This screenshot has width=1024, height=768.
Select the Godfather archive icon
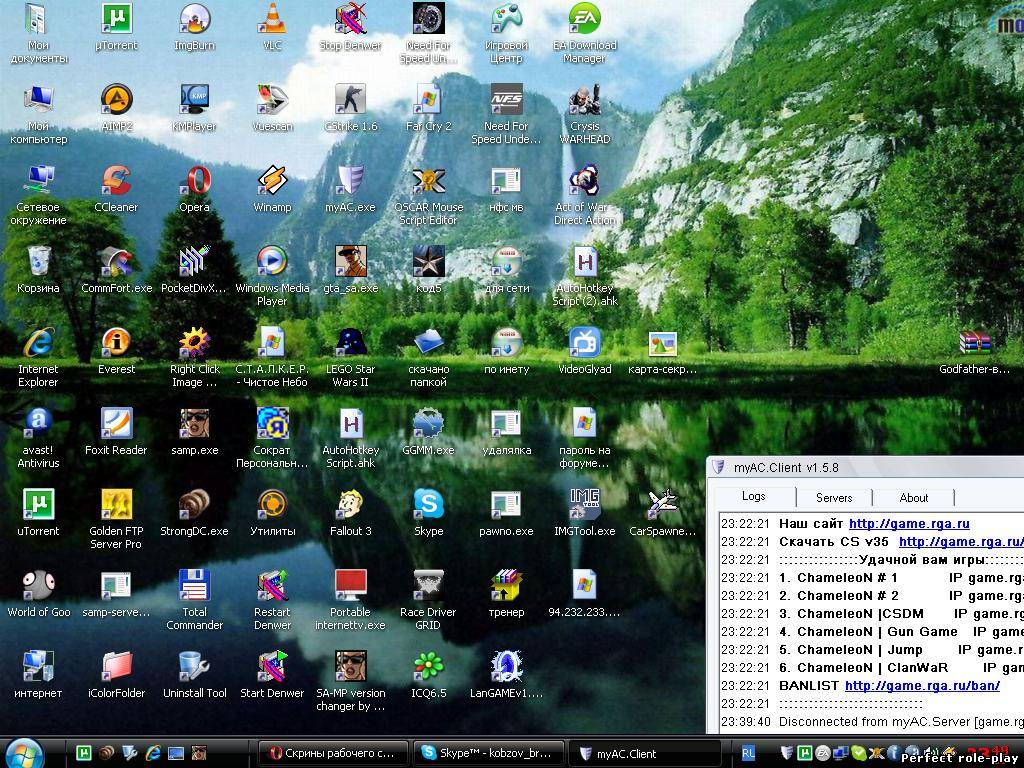[974, 351]
